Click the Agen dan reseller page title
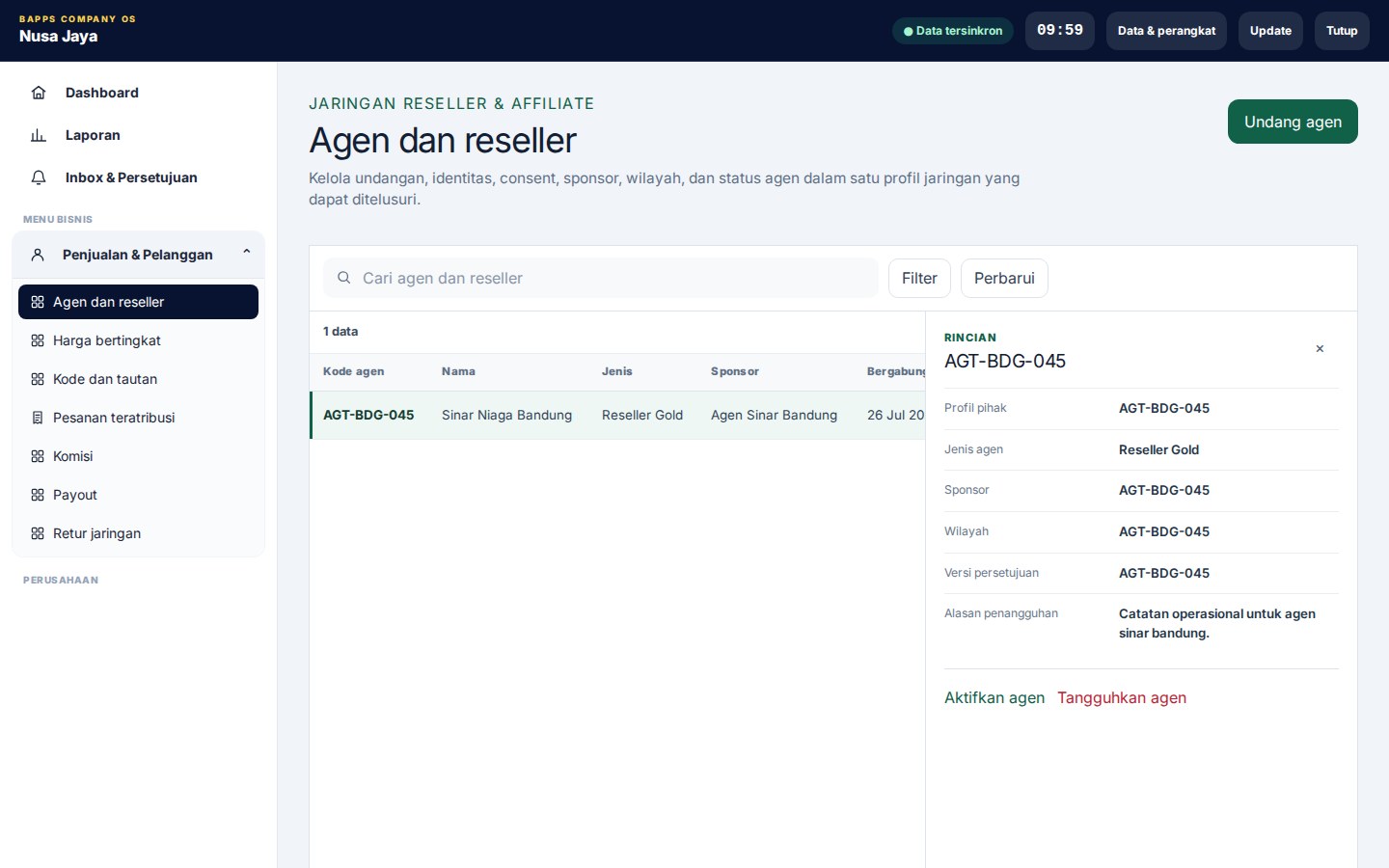This screenshot has height=868, width=1389. tap(443, 141)
